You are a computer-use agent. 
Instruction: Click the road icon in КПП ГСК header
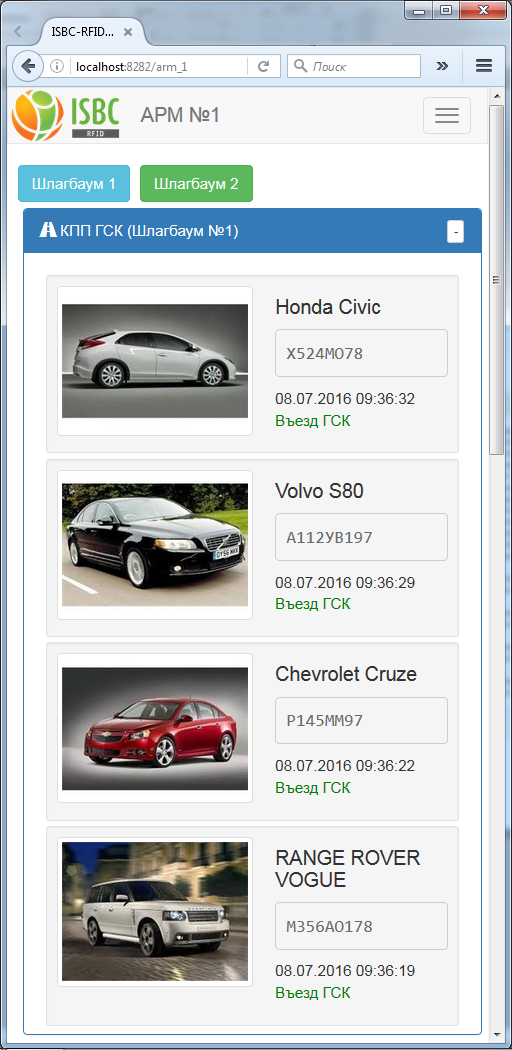tap(48, 230)
